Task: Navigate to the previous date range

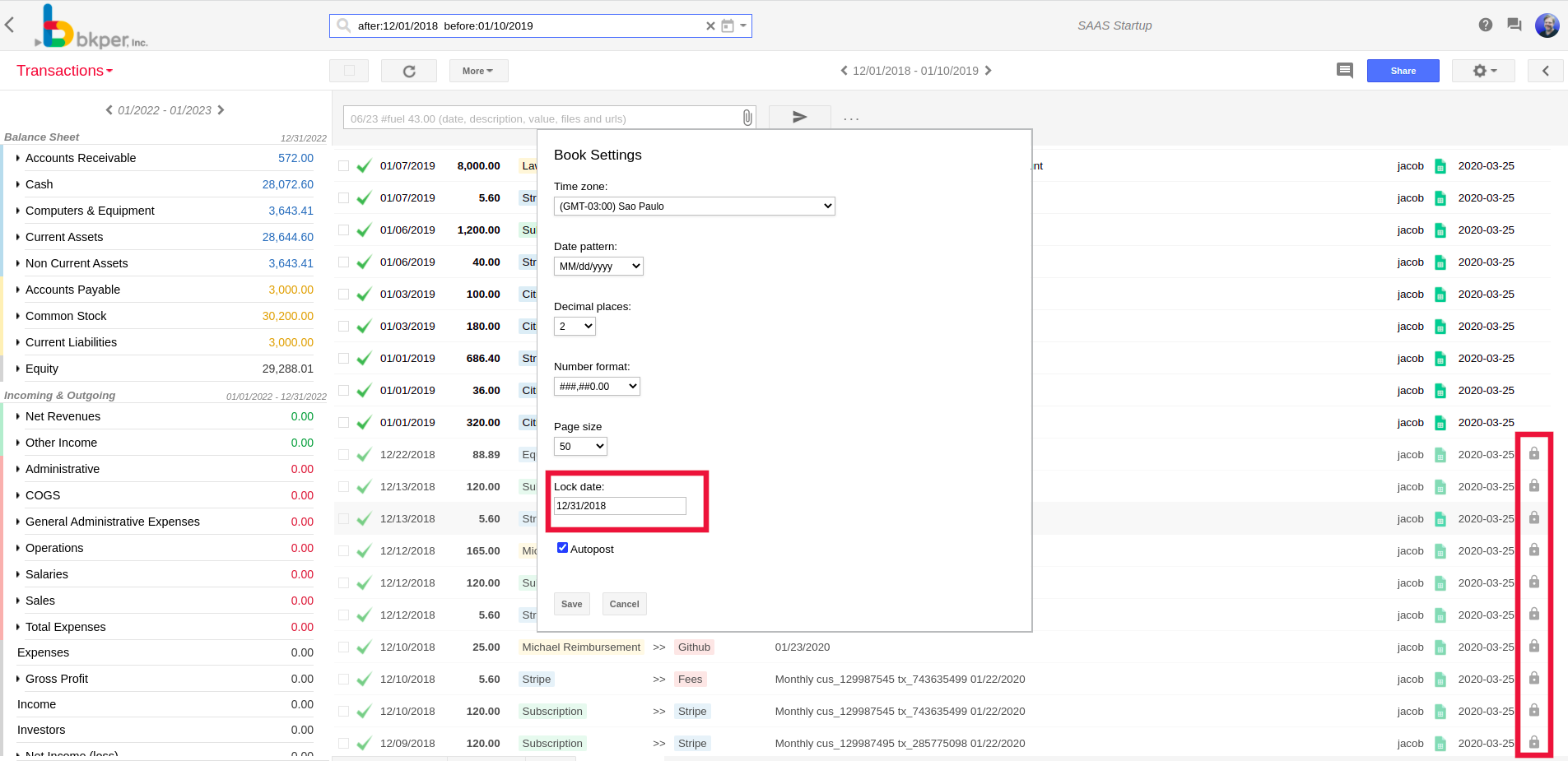Action: click(x=843, y=71)
